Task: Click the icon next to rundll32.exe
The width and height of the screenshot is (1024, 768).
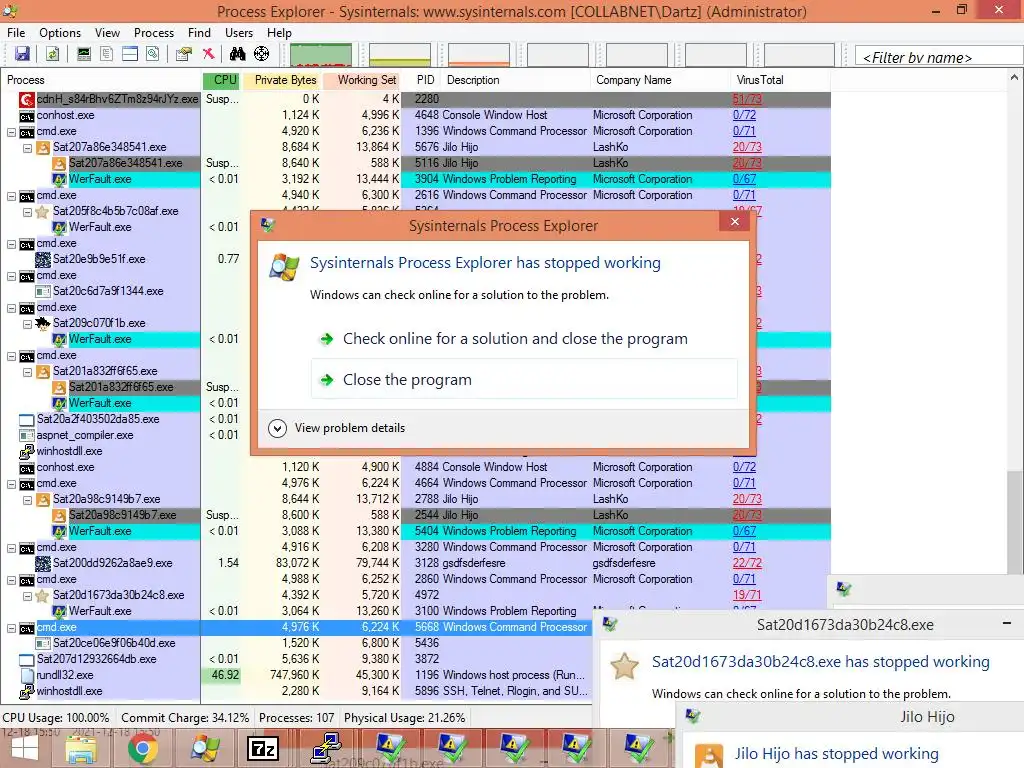Action: click(27, 675)
